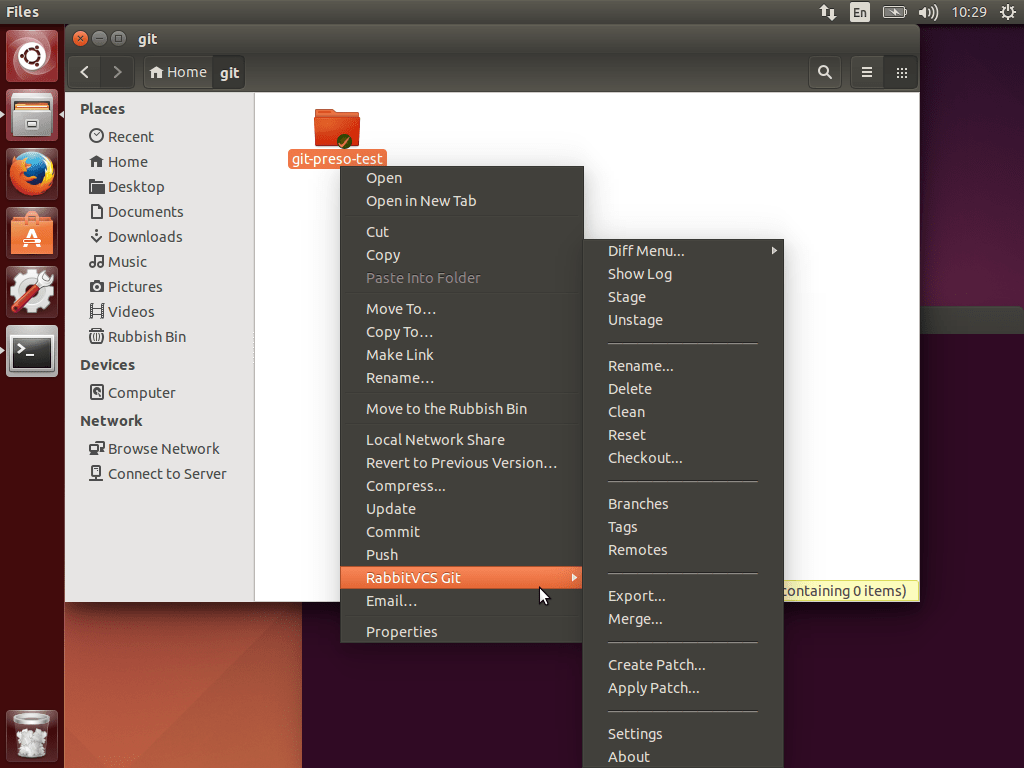This screenshot has width=1024, height=768.
Task: Open the sound volume indicator
Action: point(928,12)
